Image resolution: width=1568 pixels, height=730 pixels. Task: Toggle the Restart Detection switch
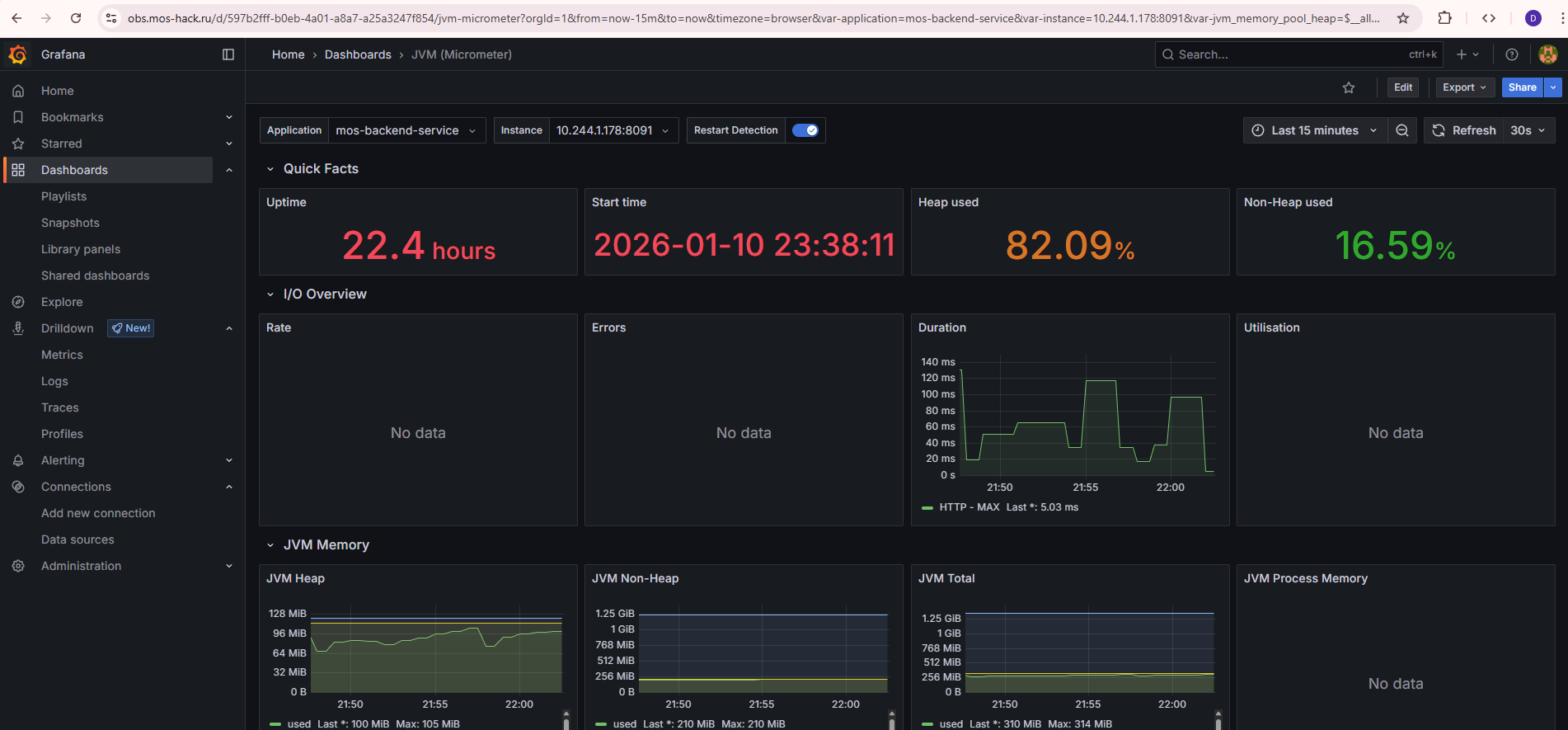tap(805, 130)
